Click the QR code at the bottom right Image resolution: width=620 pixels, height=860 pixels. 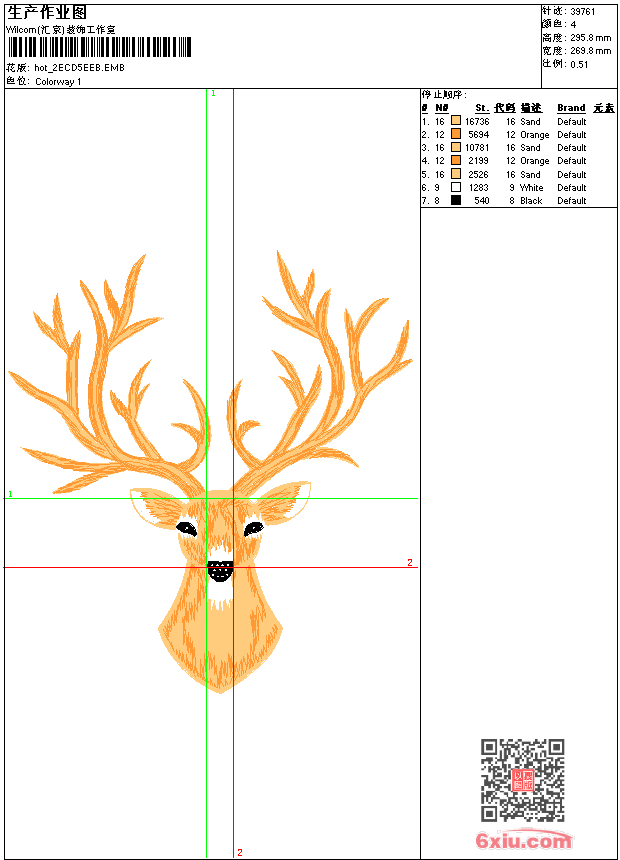click(x=522, y=779)
